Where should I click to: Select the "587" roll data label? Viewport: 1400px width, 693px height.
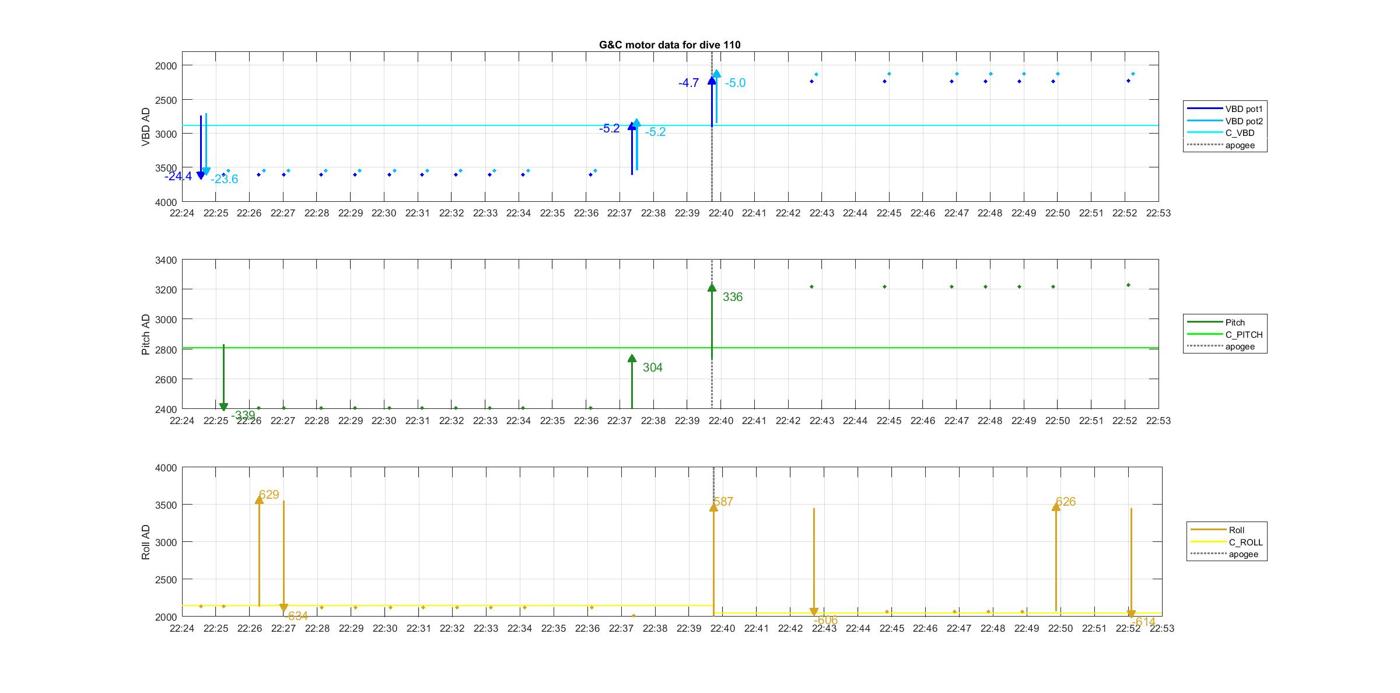coord(723,502)
